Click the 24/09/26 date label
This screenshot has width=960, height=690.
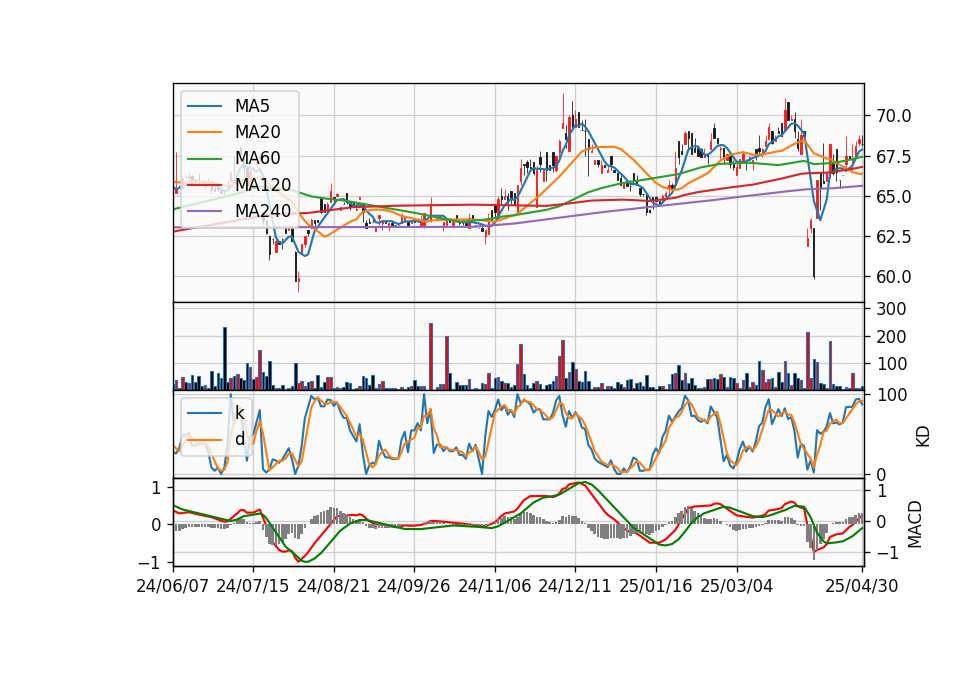point(413,587)
